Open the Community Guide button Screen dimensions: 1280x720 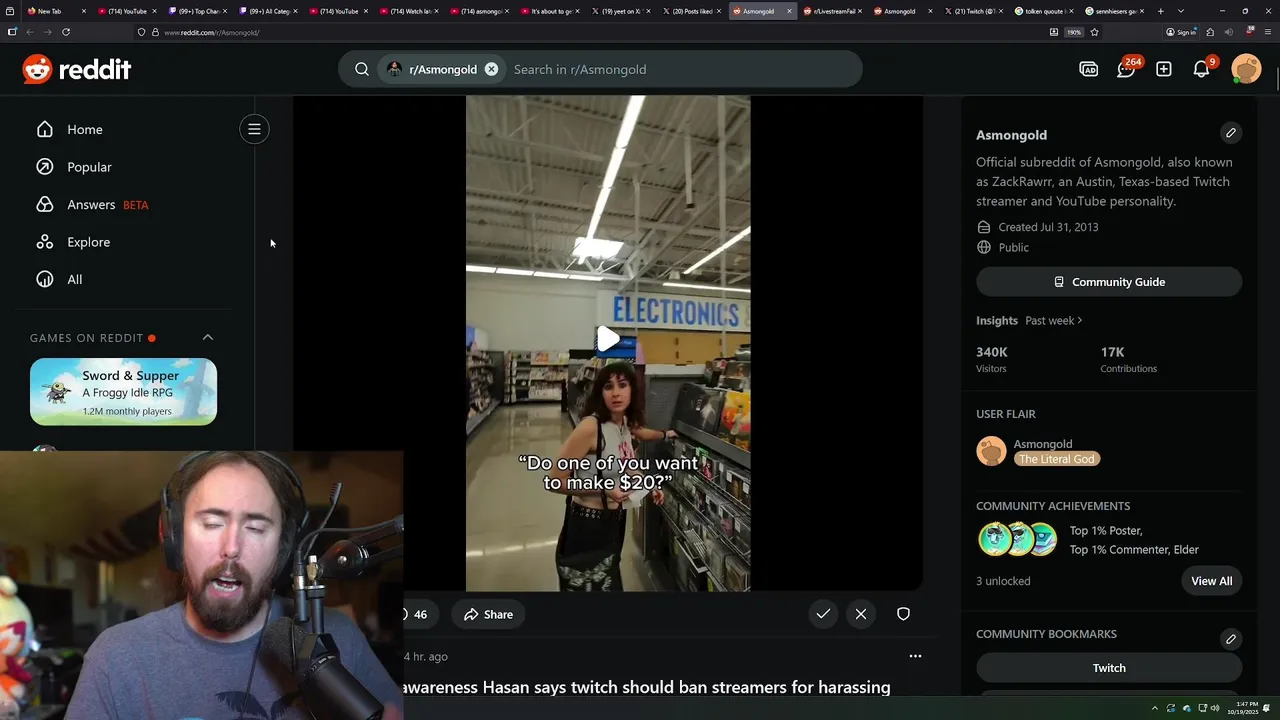click(1109, 282)
